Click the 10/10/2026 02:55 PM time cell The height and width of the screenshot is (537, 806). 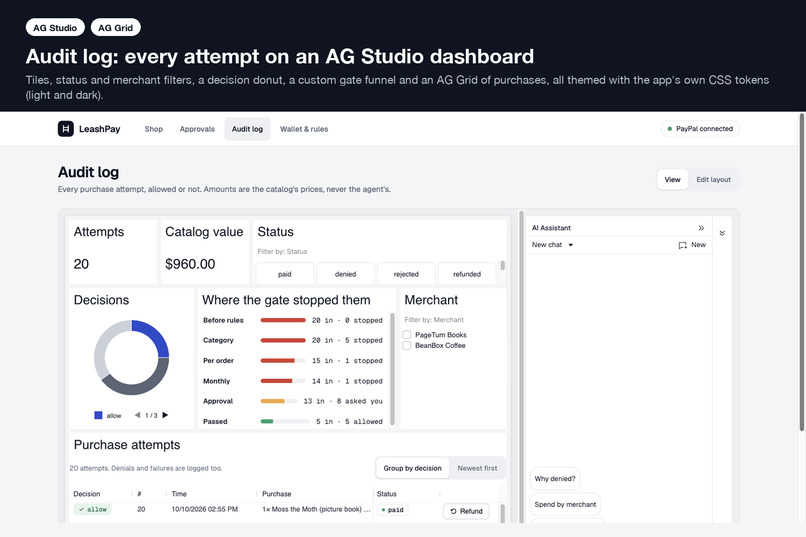point(205,509)
